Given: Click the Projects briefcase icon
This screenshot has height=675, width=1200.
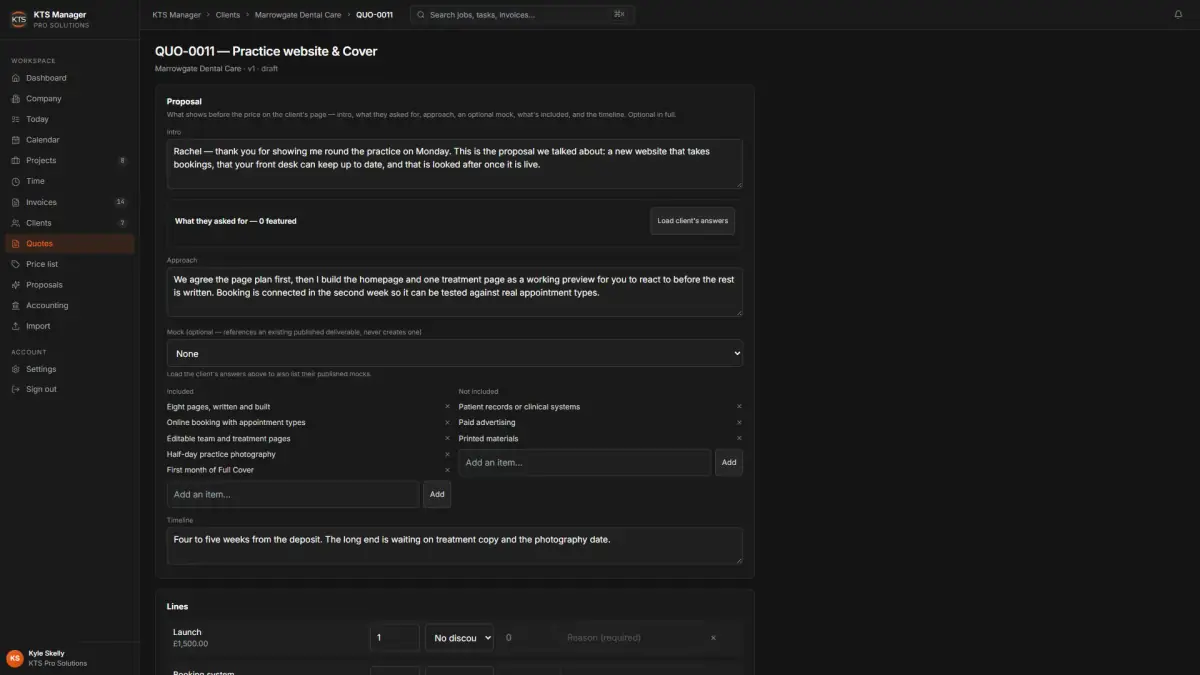Looking at the screenshot, I should 16,161.
